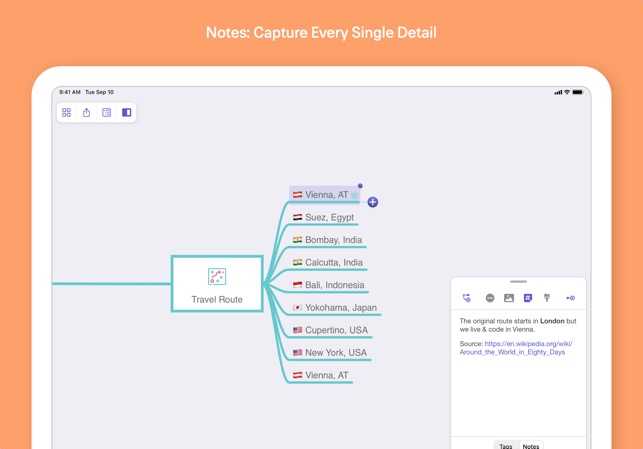643x449 pixels.
Task: Click the USA flag on Cupertino node
Action: point(297,330)
